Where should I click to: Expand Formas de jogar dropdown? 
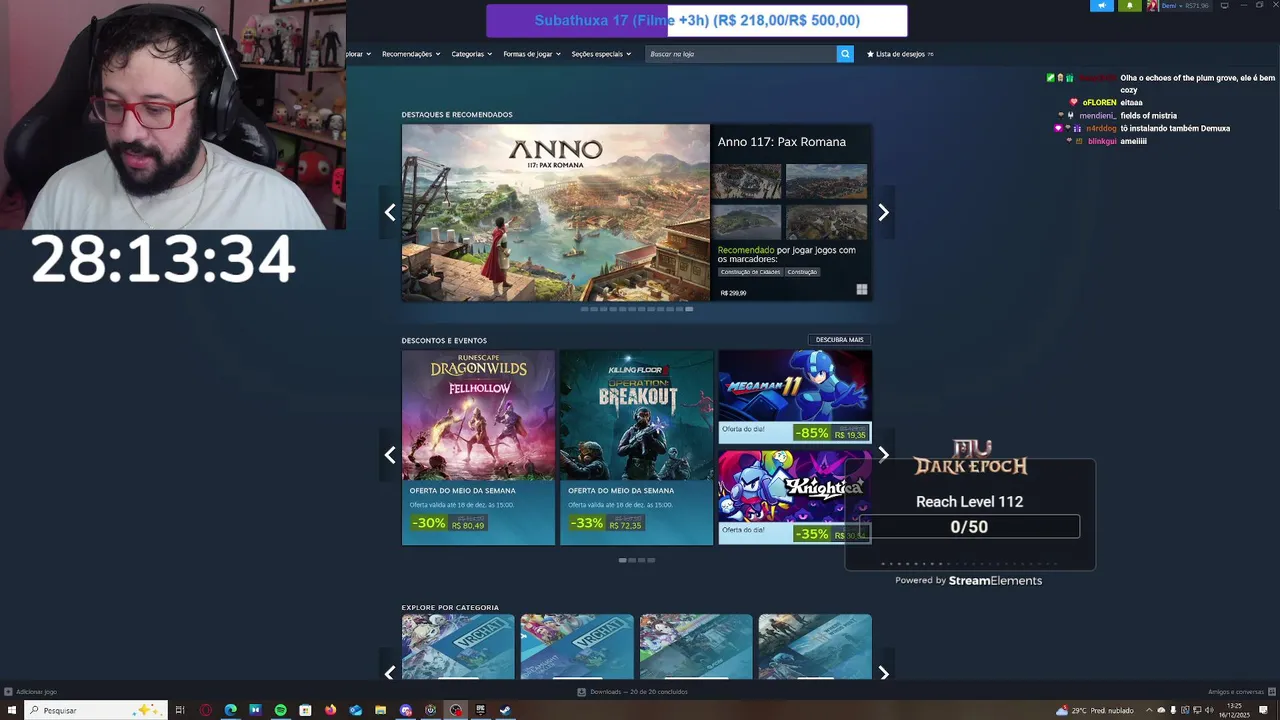pos(532,54)
